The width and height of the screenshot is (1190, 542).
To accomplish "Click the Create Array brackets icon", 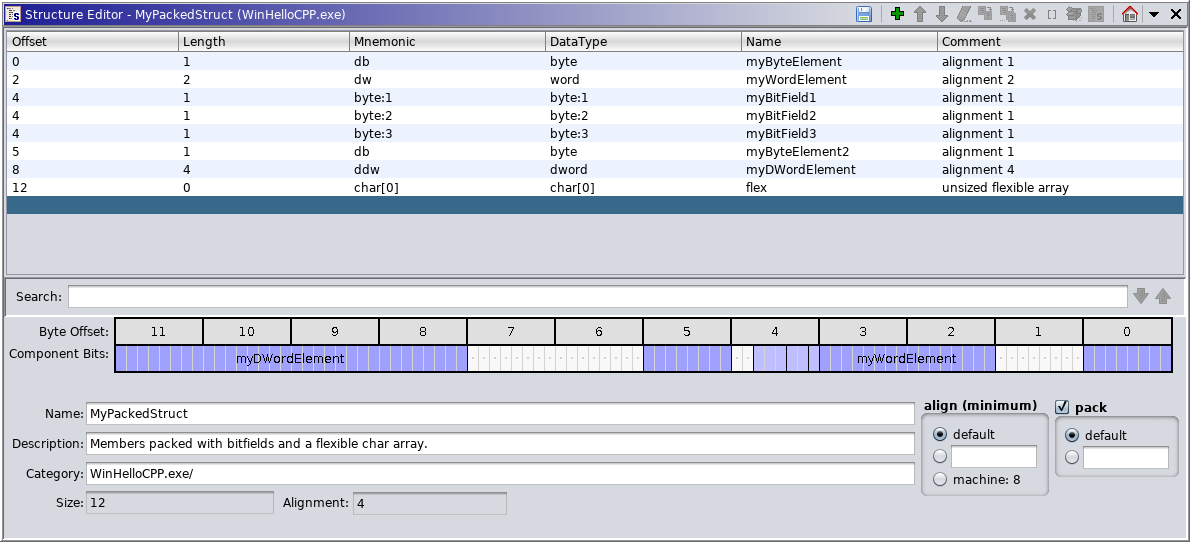I will click(1052, 14).
